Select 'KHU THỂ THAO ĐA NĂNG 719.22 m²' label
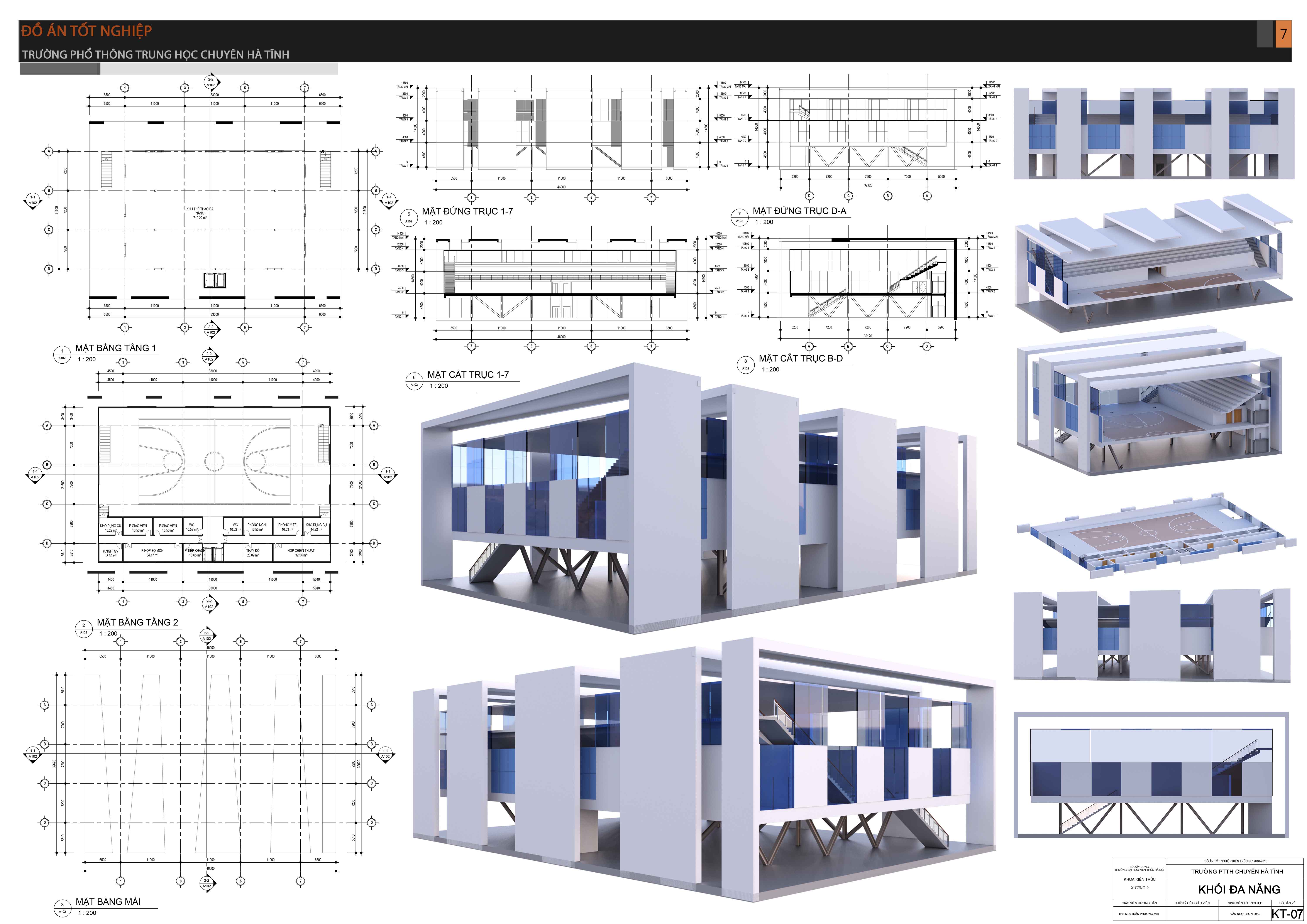This screenshot has height=924, width=1307. (x=200, y=213)
